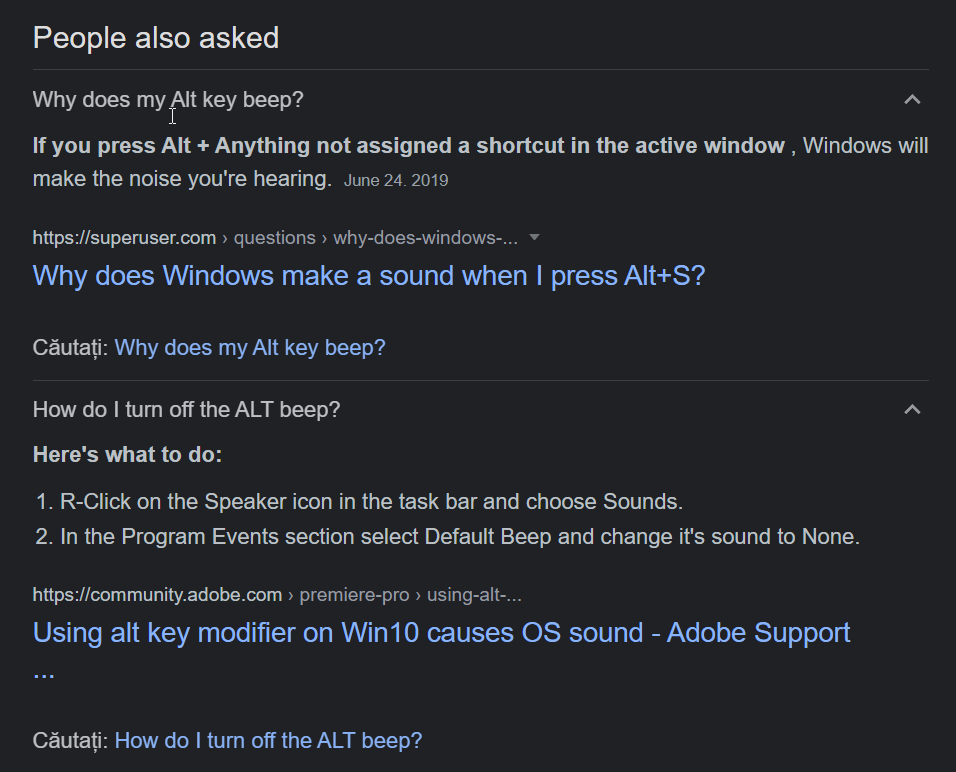Search for "How do I turn off the ALT beep?" via Căutați link
The height and width of the screenshot is (772, 956).
click(x=268, y=740)
